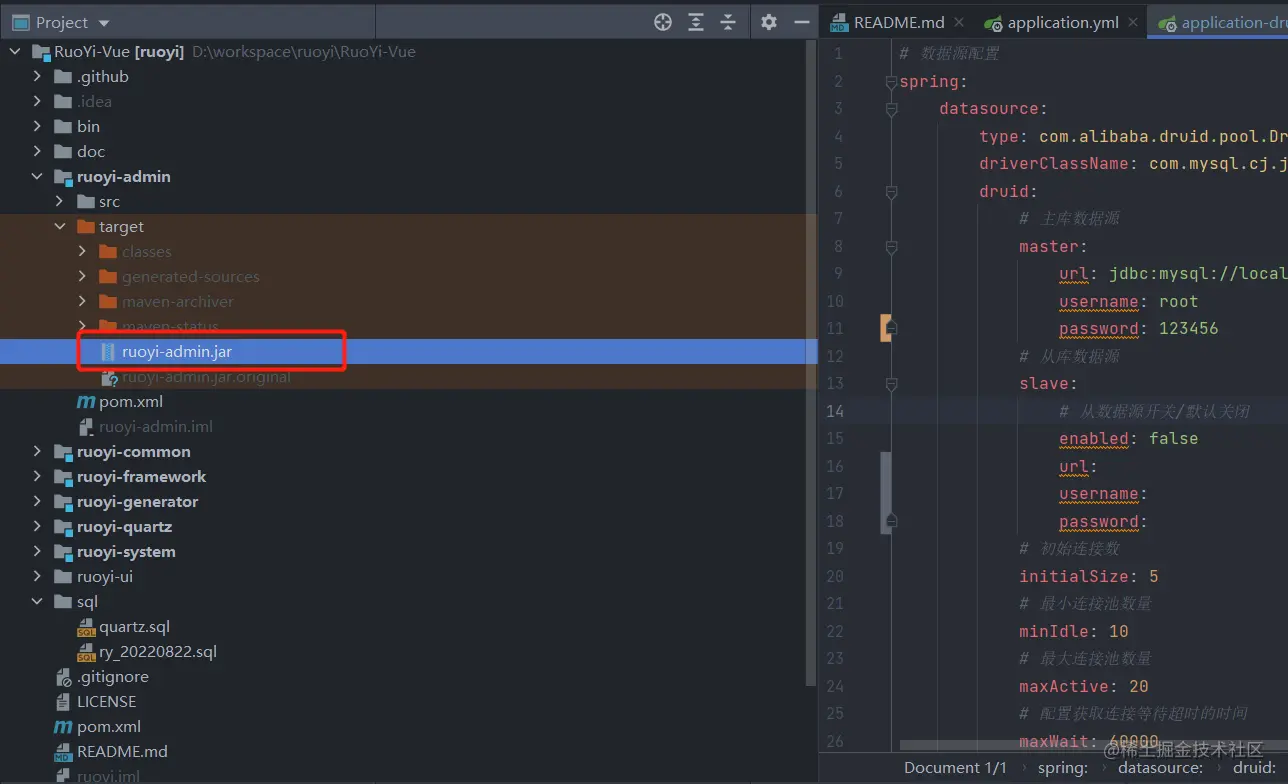This screenshot has width=1288, height=784.
Task: Select the LICENSE file
Action: (404, 702)
